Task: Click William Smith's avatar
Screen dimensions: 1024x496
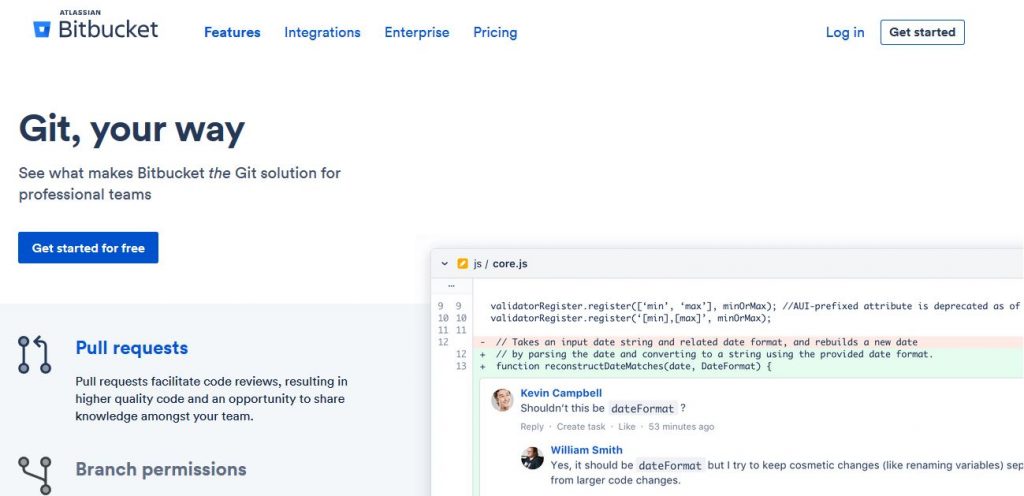Action: coord(532,457)
